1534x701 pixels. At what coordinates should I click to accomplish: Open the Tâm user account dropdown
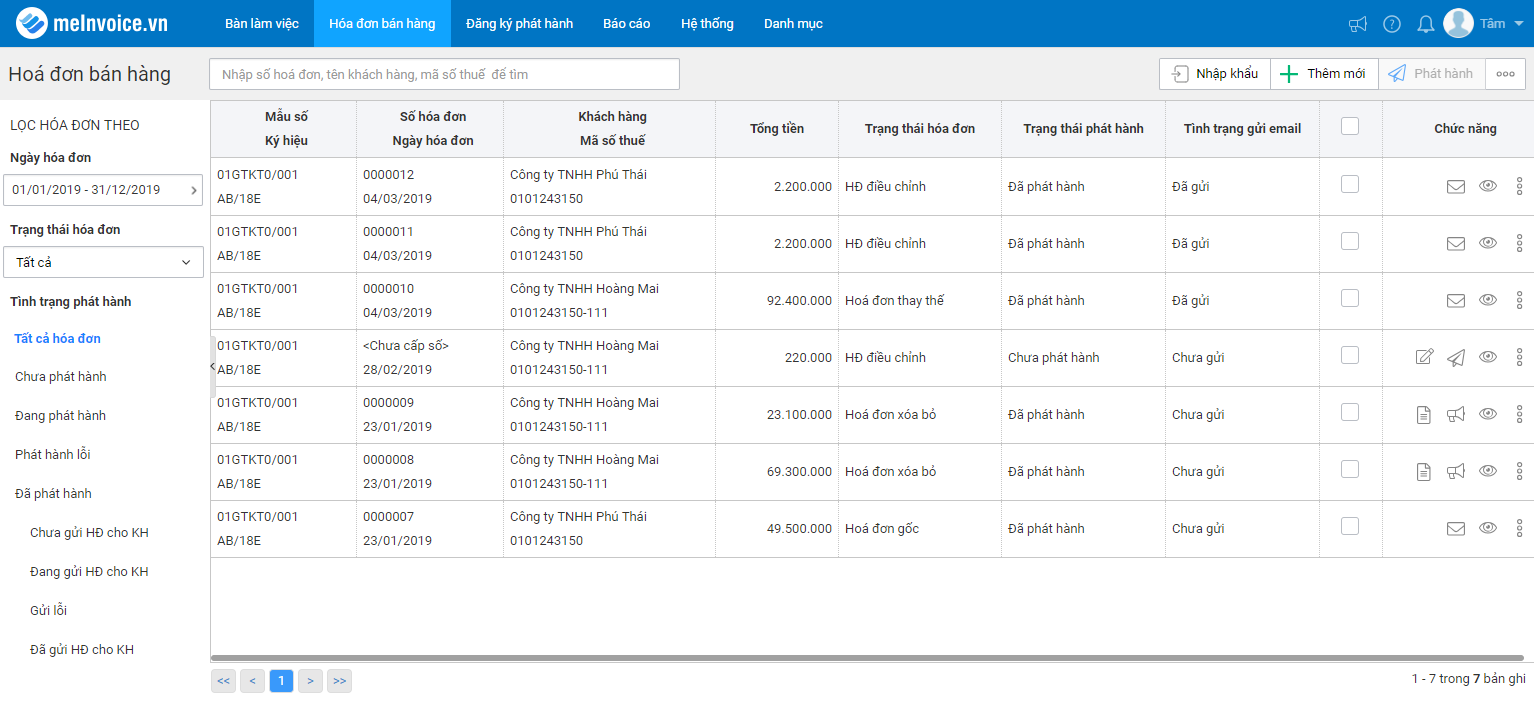coord(1484,23)
